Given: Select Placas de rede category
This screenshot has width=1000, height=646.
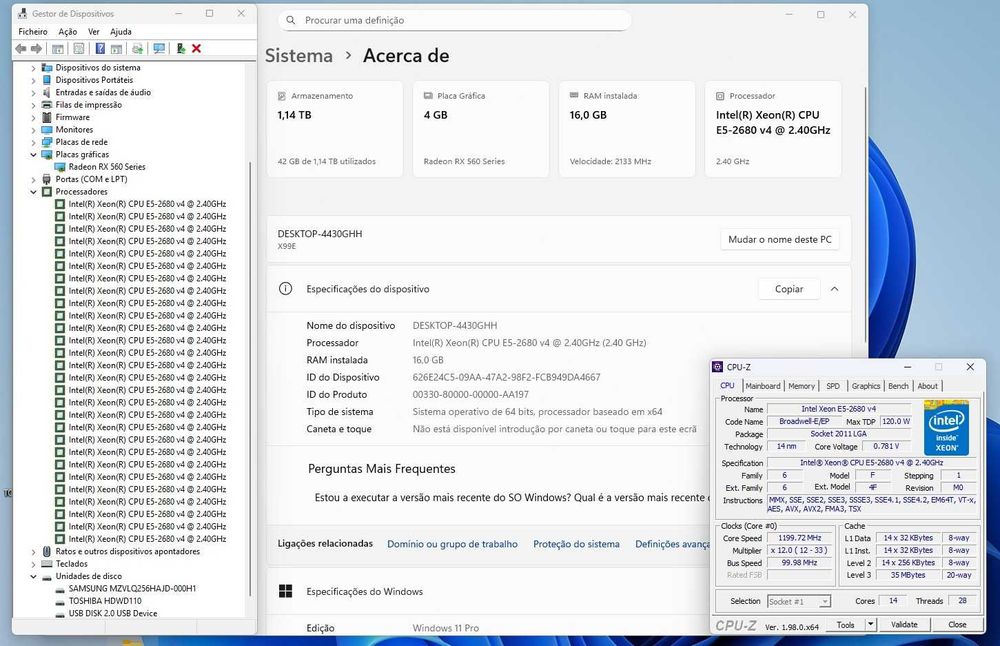Looking at the screenshot, I should point(81,142).
